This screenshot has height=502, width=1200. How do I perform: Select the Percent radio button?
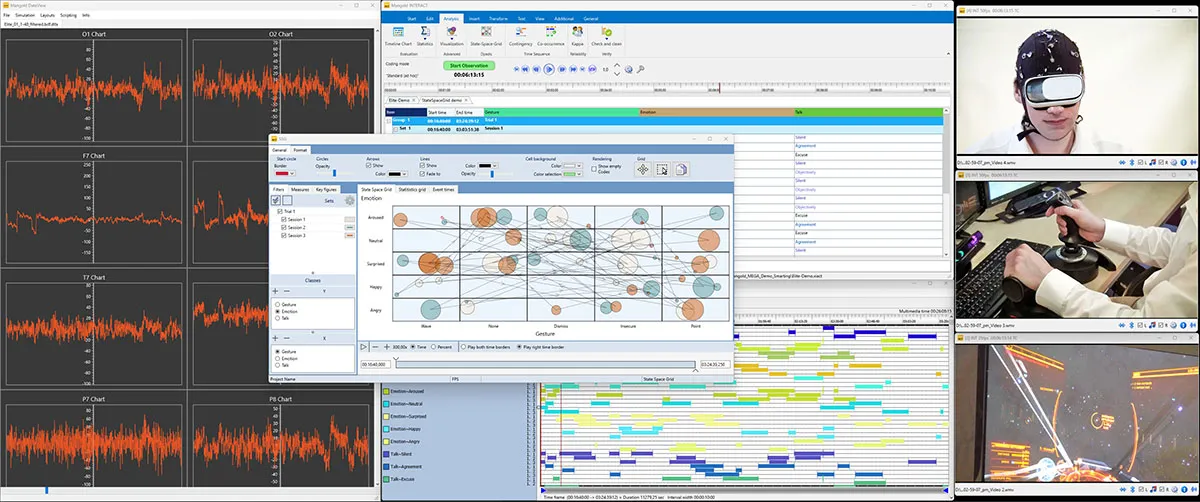pyautogui.click(x=433, y=347)
